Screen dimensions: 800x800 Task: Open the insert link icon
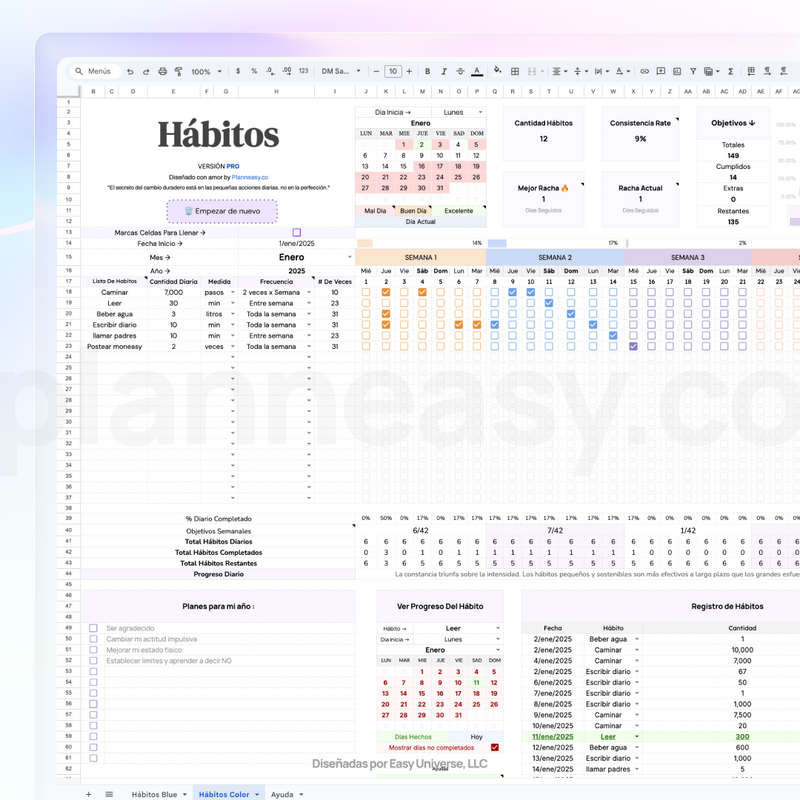click(x=645, y=71)
